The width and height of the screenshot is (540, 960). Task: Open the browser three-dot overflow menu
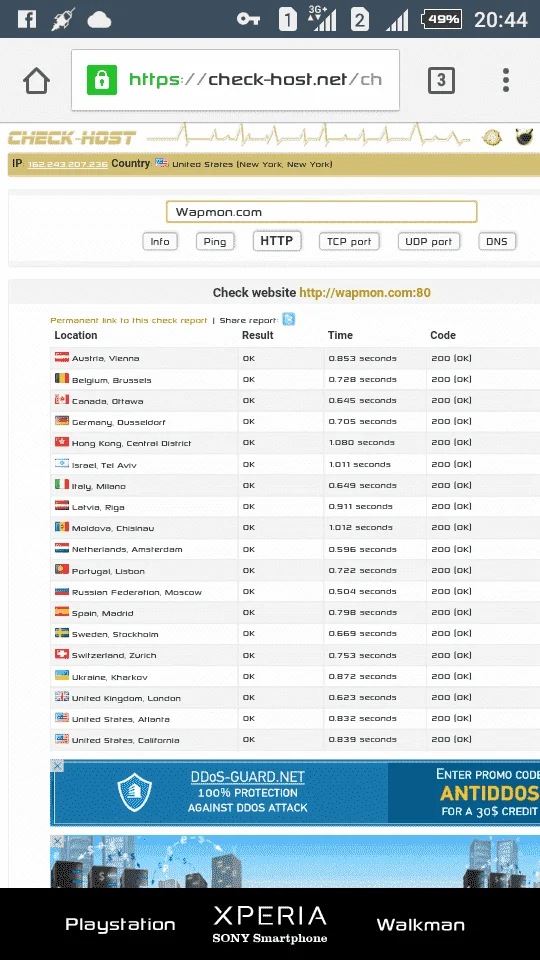[506, 80]
